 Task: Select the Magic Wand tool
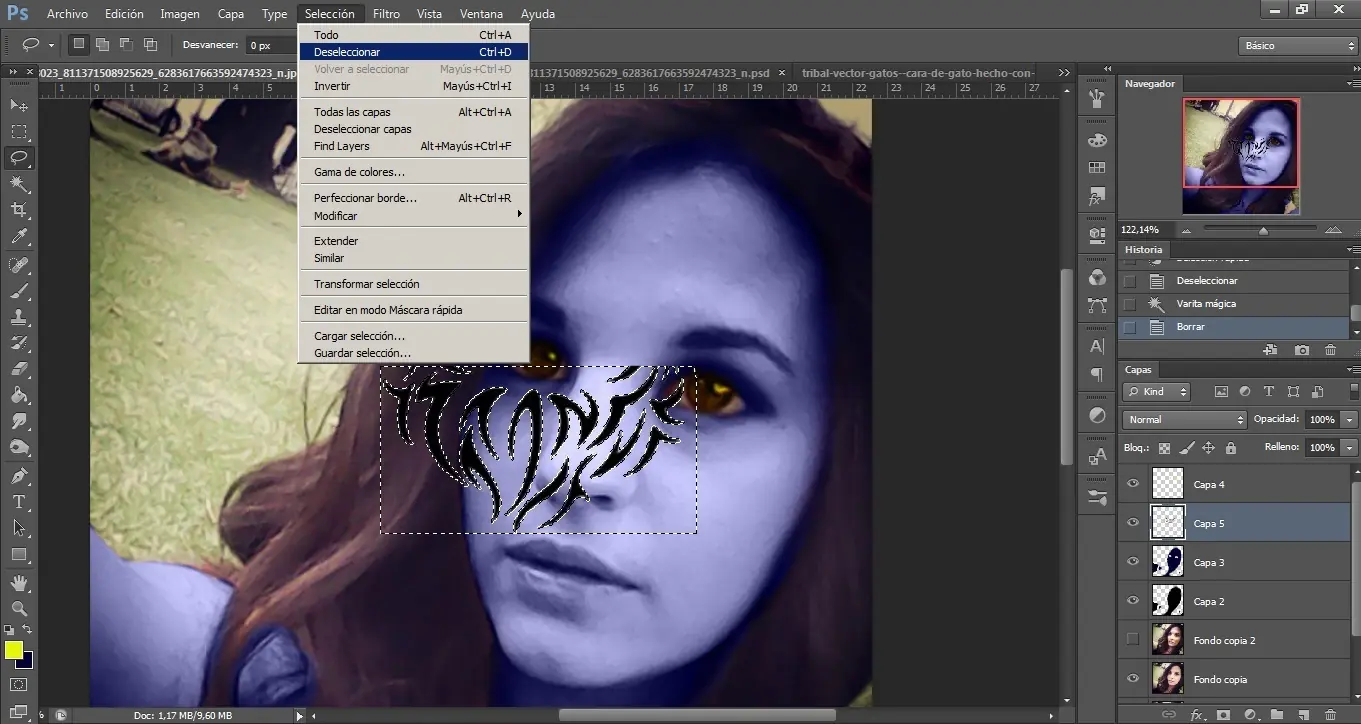click(x=19, y=184)
